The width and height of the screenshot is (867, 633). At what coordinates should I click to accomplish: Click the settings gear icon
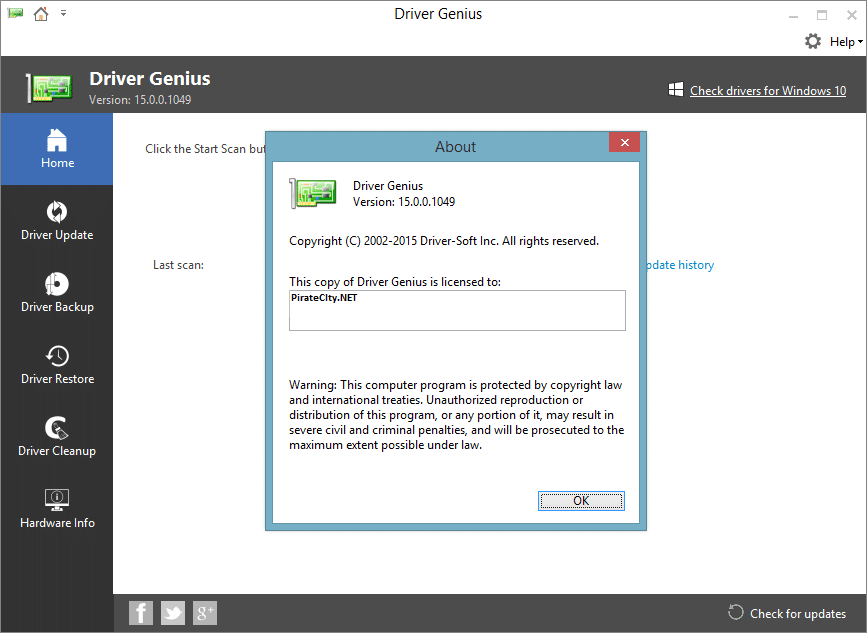pos(813,41)
